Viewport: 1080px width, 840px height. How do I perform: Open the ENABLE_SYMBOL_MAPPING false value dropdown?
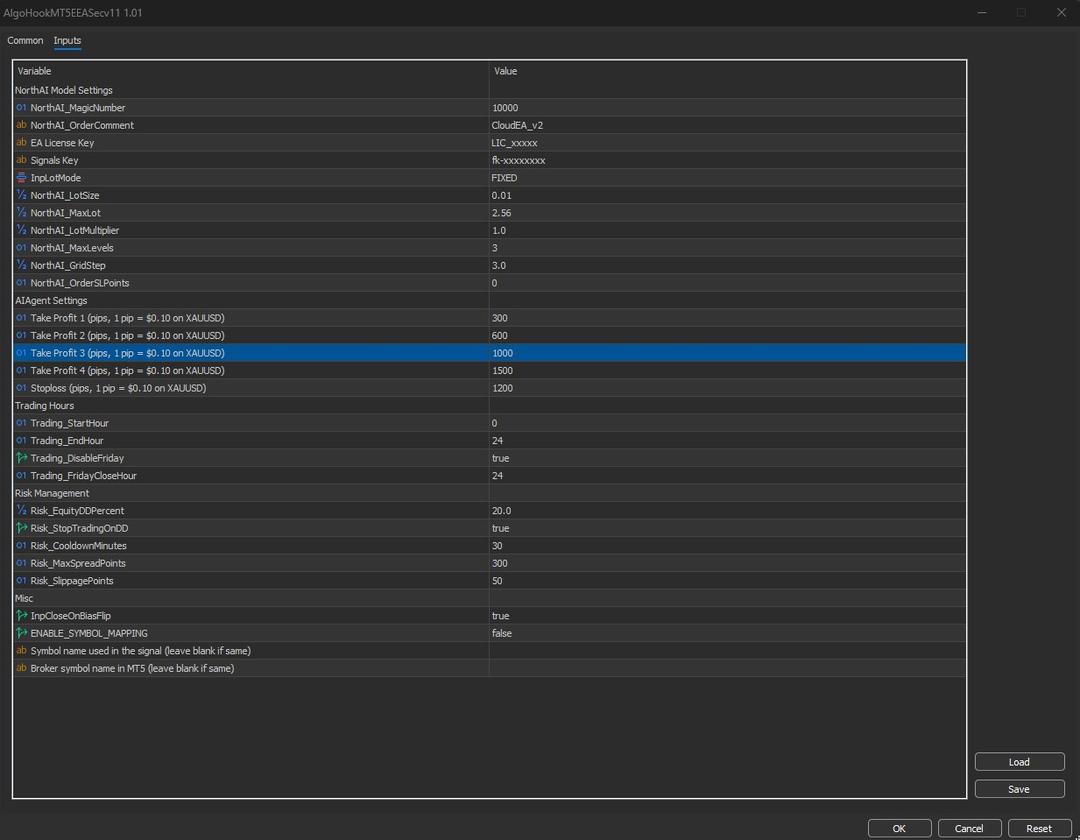[726, 633]
